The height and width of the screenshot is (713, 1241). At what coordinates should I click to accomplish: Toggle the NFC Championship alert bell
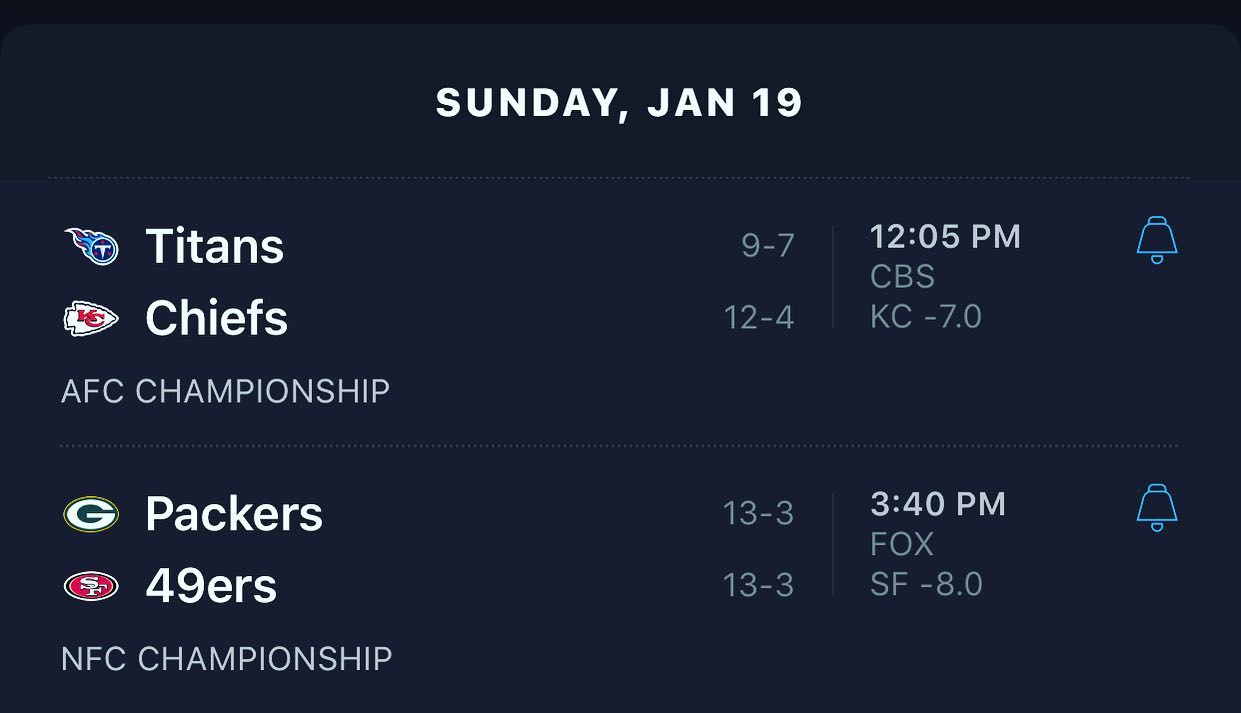(1157, 507)
